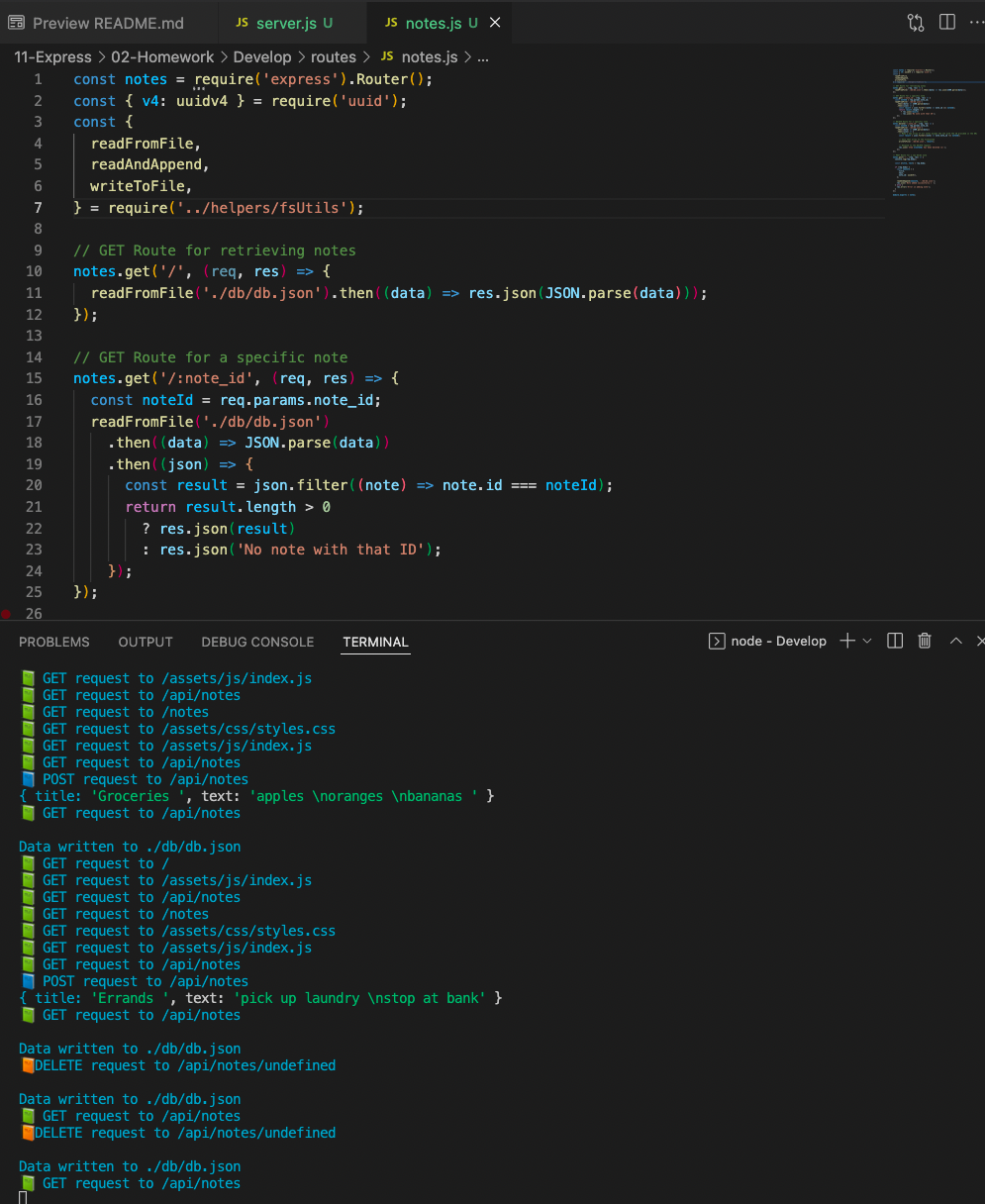Click the JS icon in the notes.js breadcrumb
985x1204 pixels.
tap(387, 57)
